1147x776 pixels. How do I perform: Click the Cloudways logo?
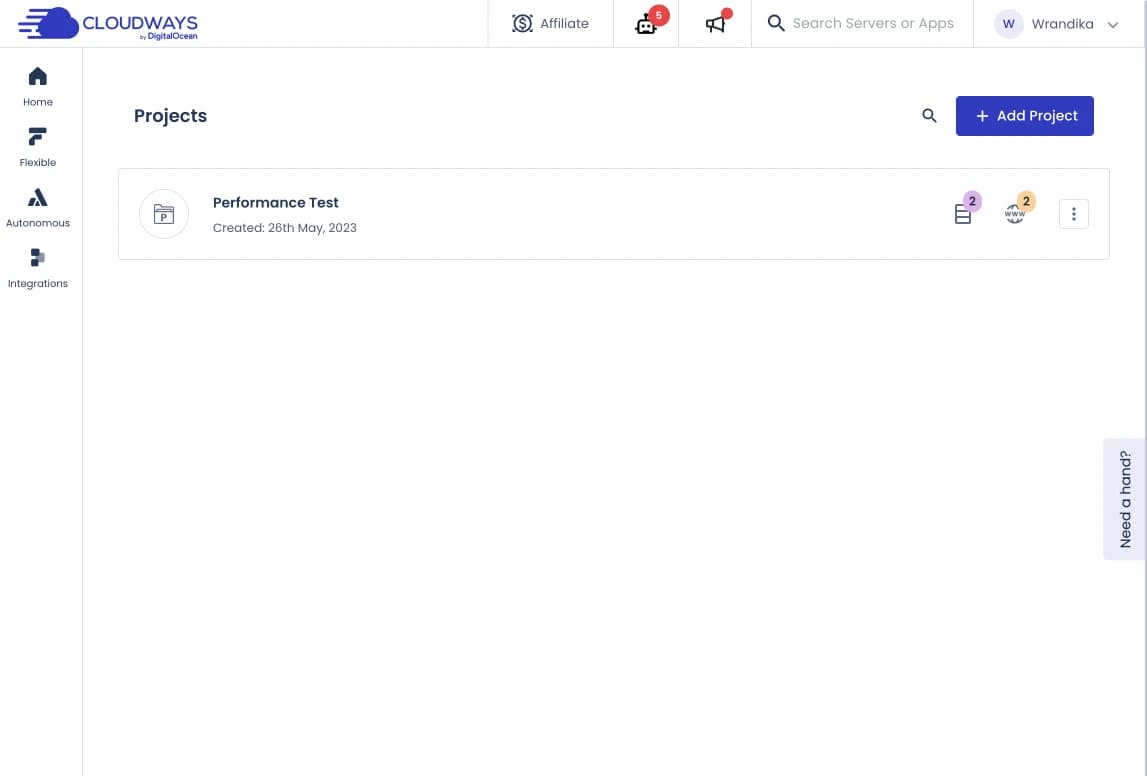click(108, 24)
